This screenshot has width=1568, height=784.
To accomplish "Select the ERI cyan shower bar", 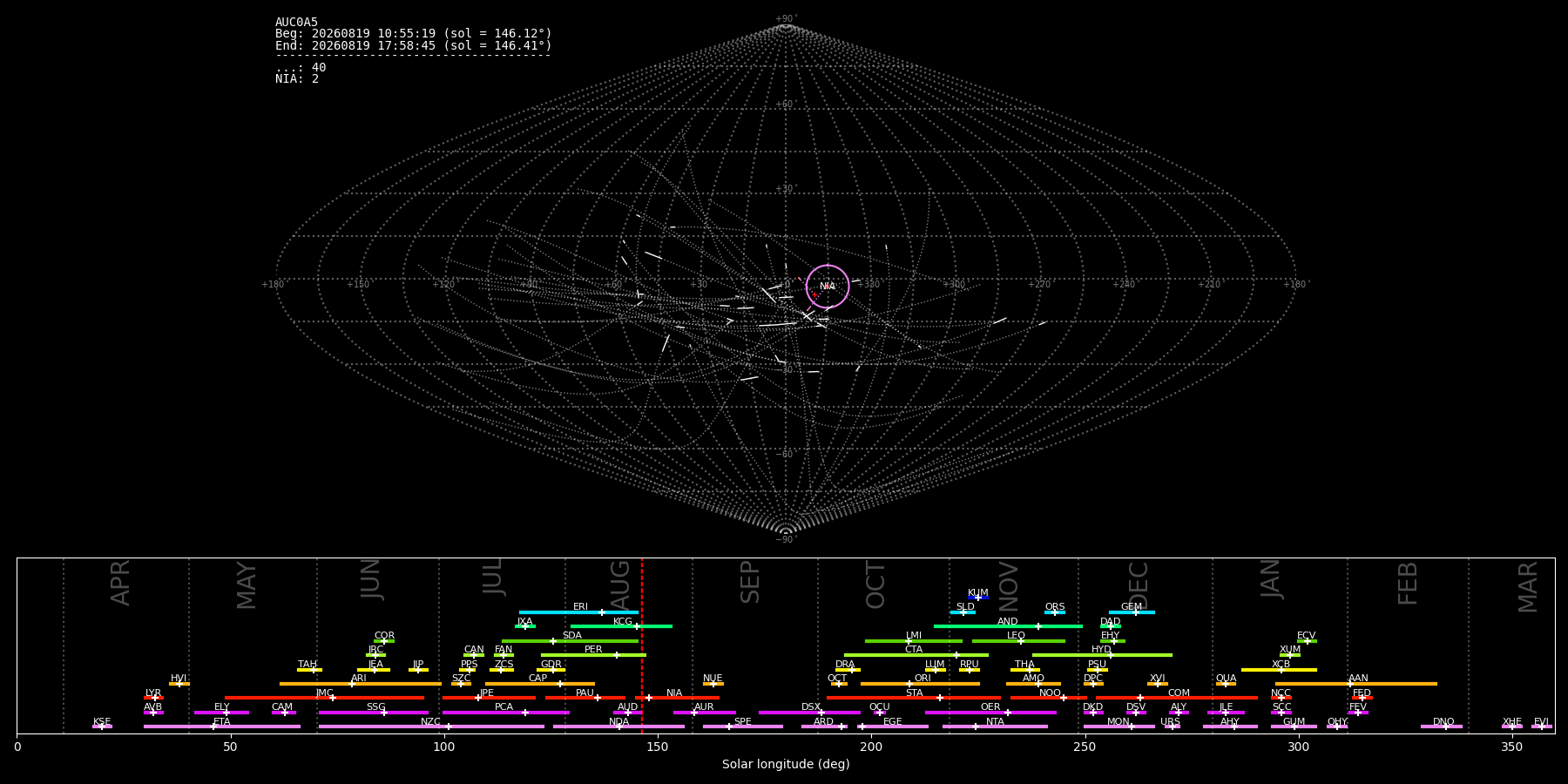I will [x=578, y=612].
